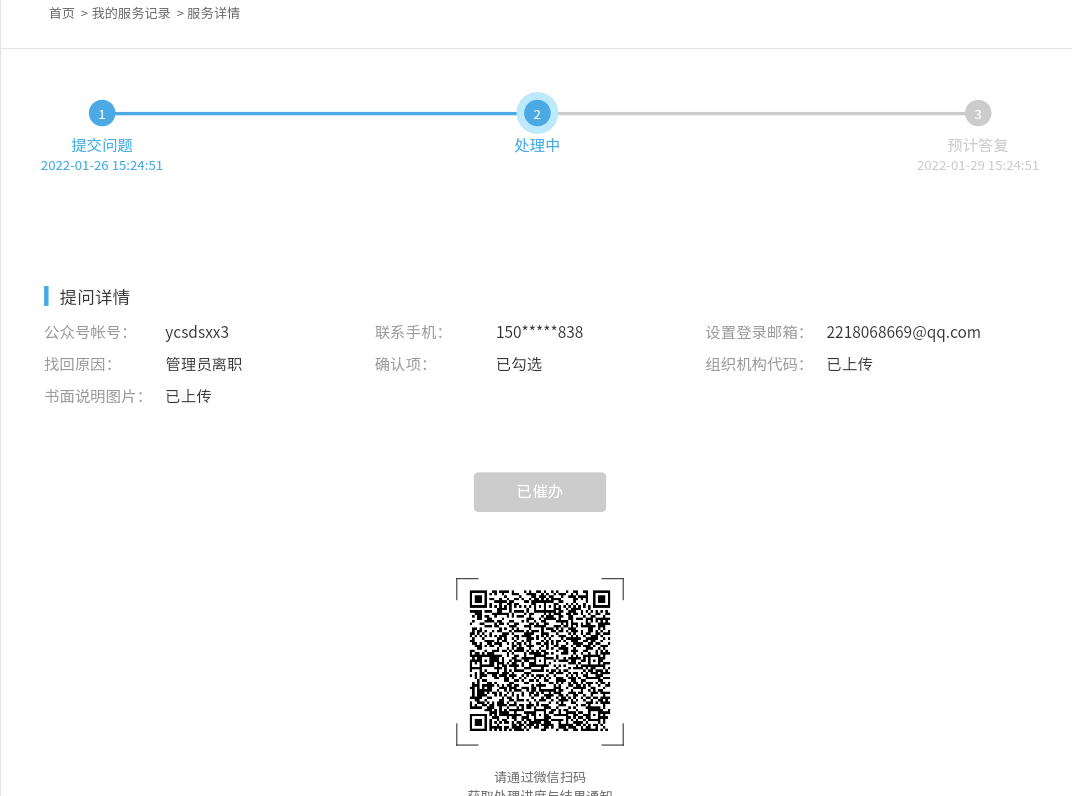Click the WeChat QR code image

point(539,661)
